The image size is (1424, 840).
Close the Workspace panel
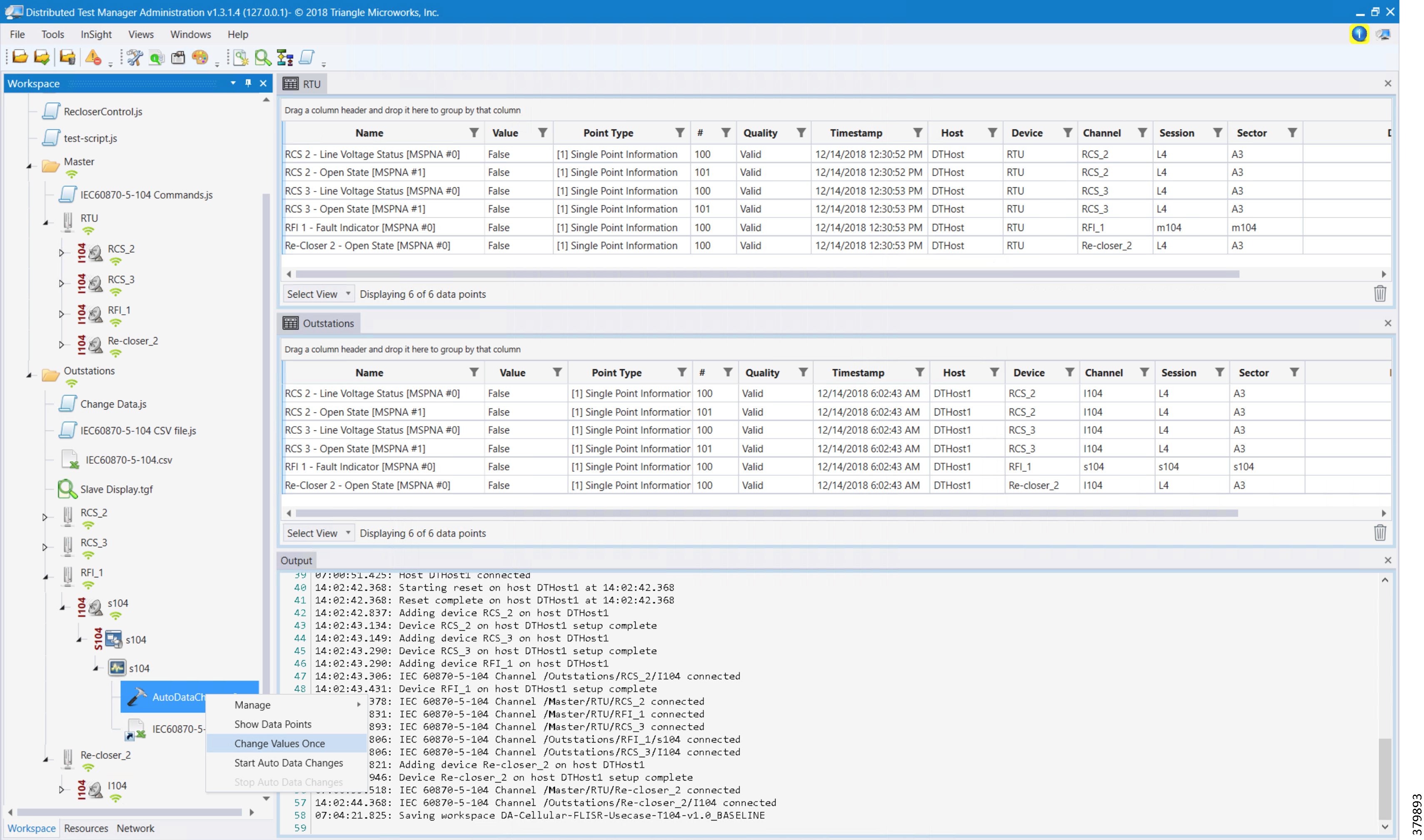click(263, 83)
